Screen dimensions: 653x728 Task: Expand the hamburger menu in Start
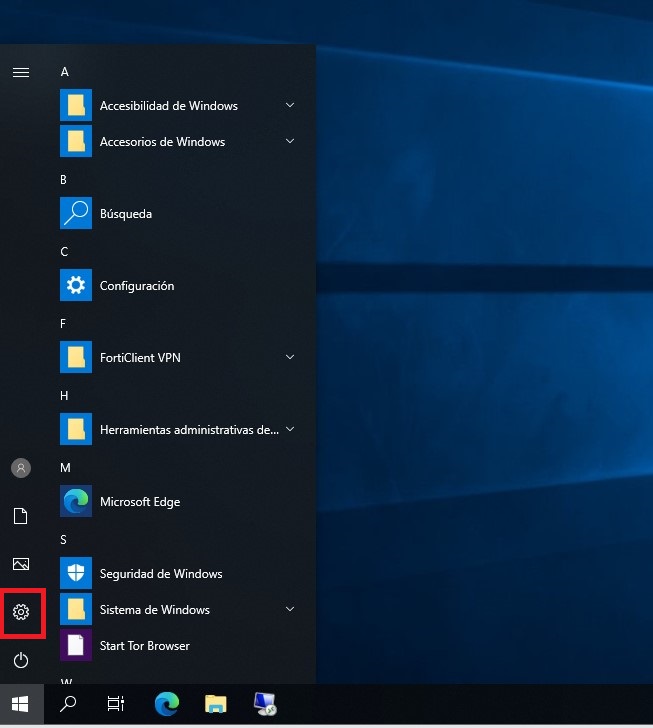pos(21,72)
